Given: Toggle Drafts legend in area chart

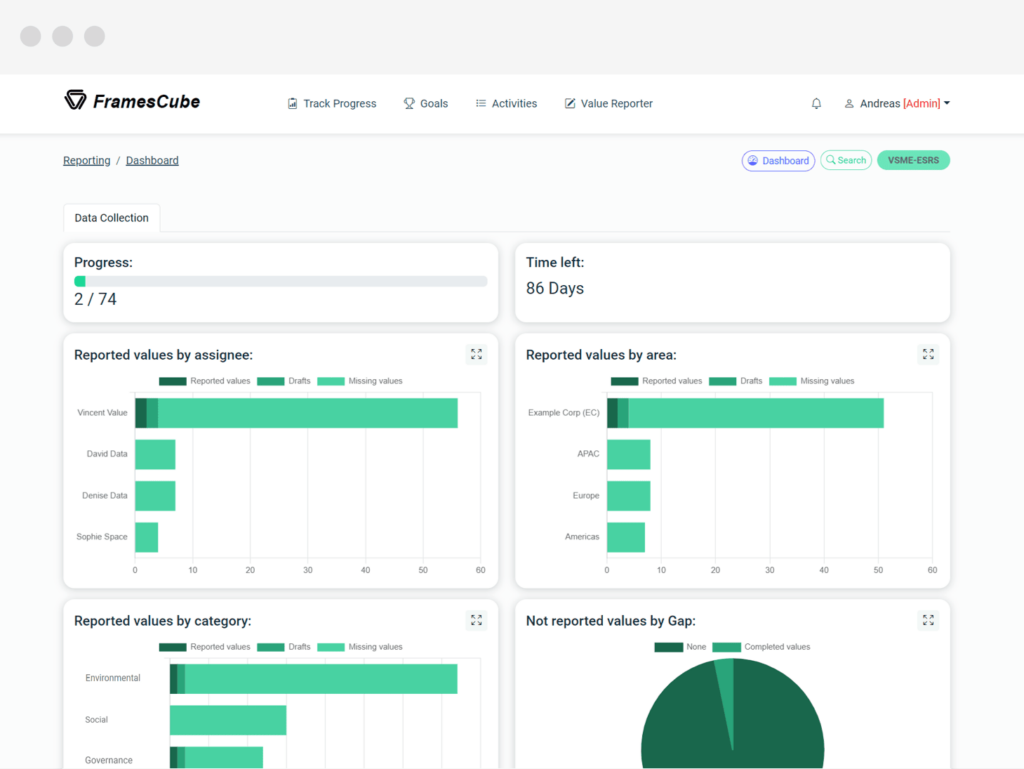Looking at the screenshot, I should click(735, 381).
